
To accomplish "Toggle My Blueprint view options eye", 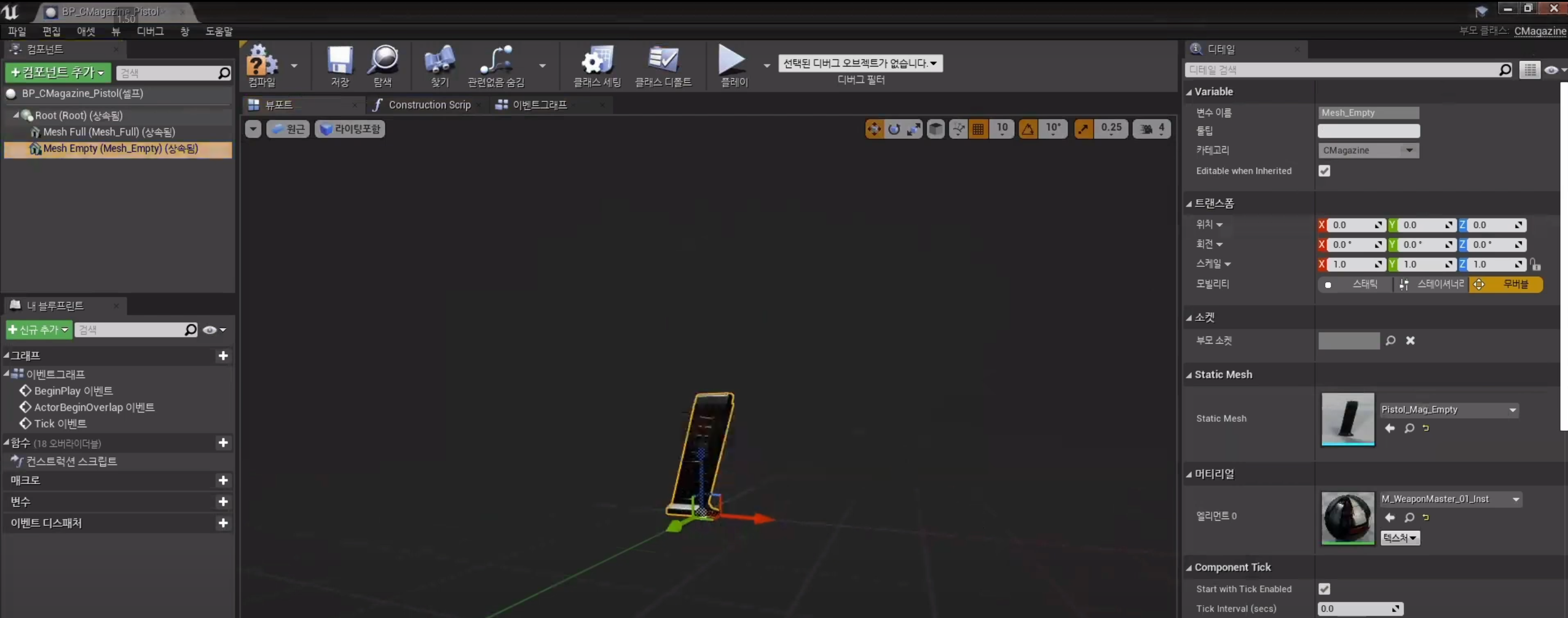I will pos(214,330).
